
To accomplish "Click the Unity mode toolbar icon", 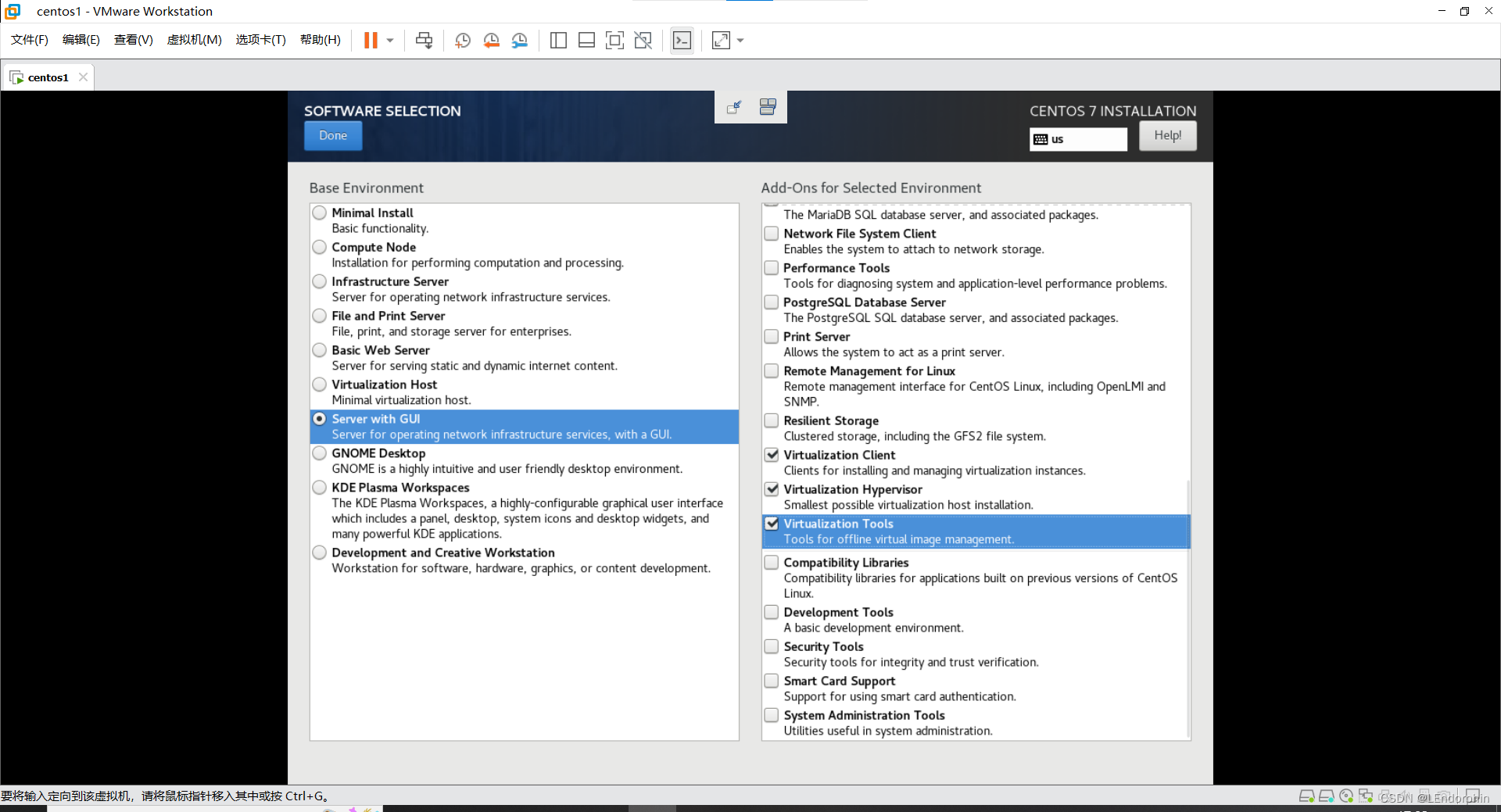I will (x=643, y=40).
